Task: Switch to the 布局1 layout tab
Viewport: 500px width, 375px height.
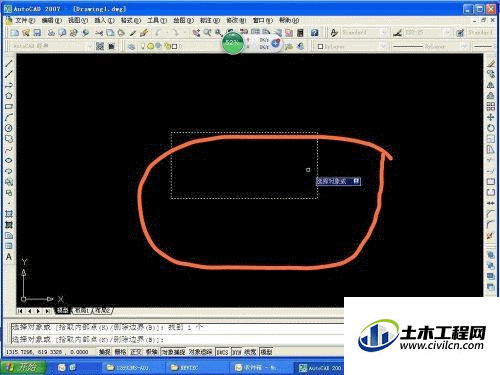Action: coord(82,310)
